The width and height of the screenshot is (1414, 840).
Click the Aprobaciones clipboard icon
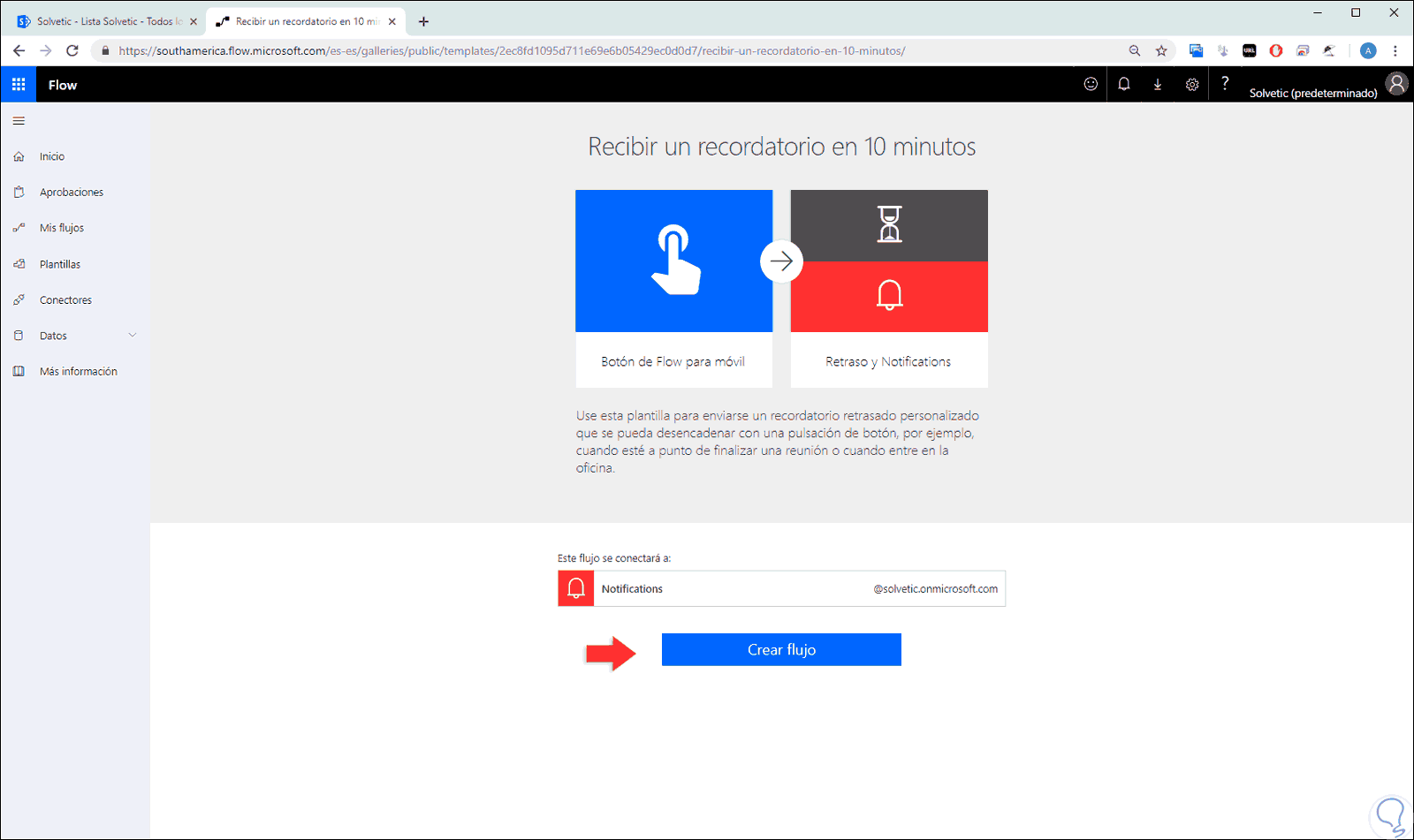pos(19,192)
